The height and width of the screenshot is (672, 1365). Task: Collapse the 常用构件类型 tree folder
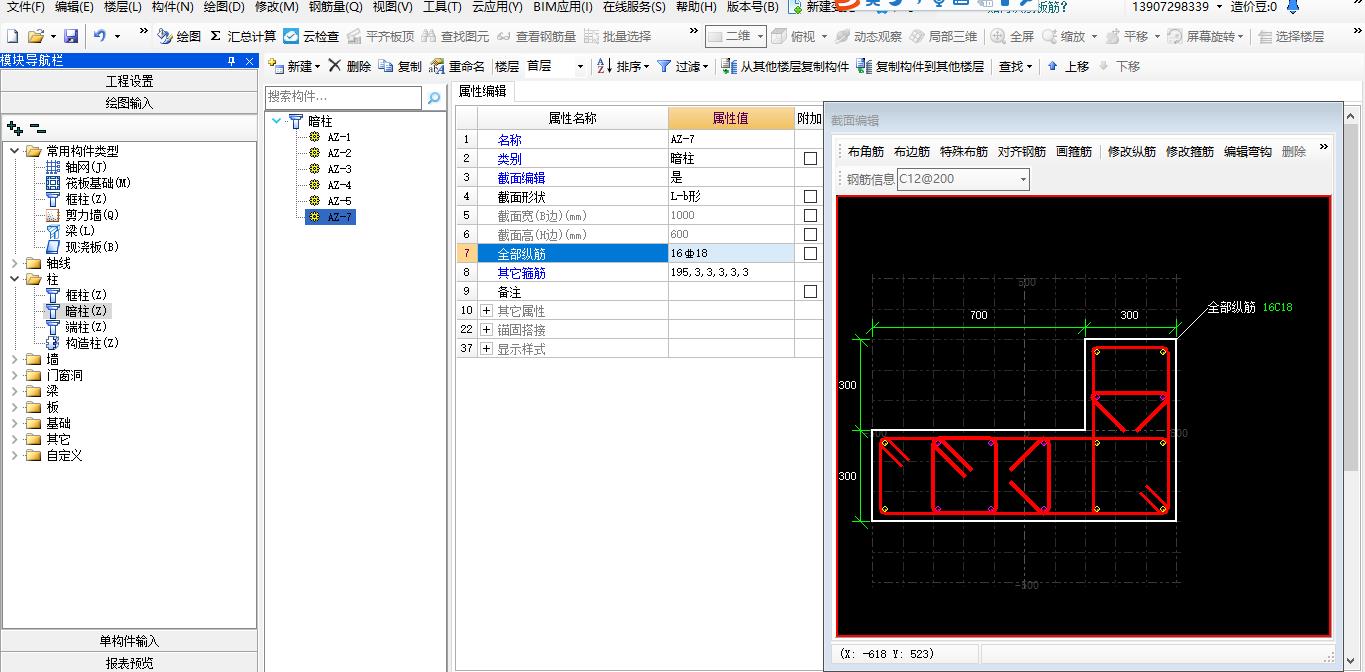[14, 151]
